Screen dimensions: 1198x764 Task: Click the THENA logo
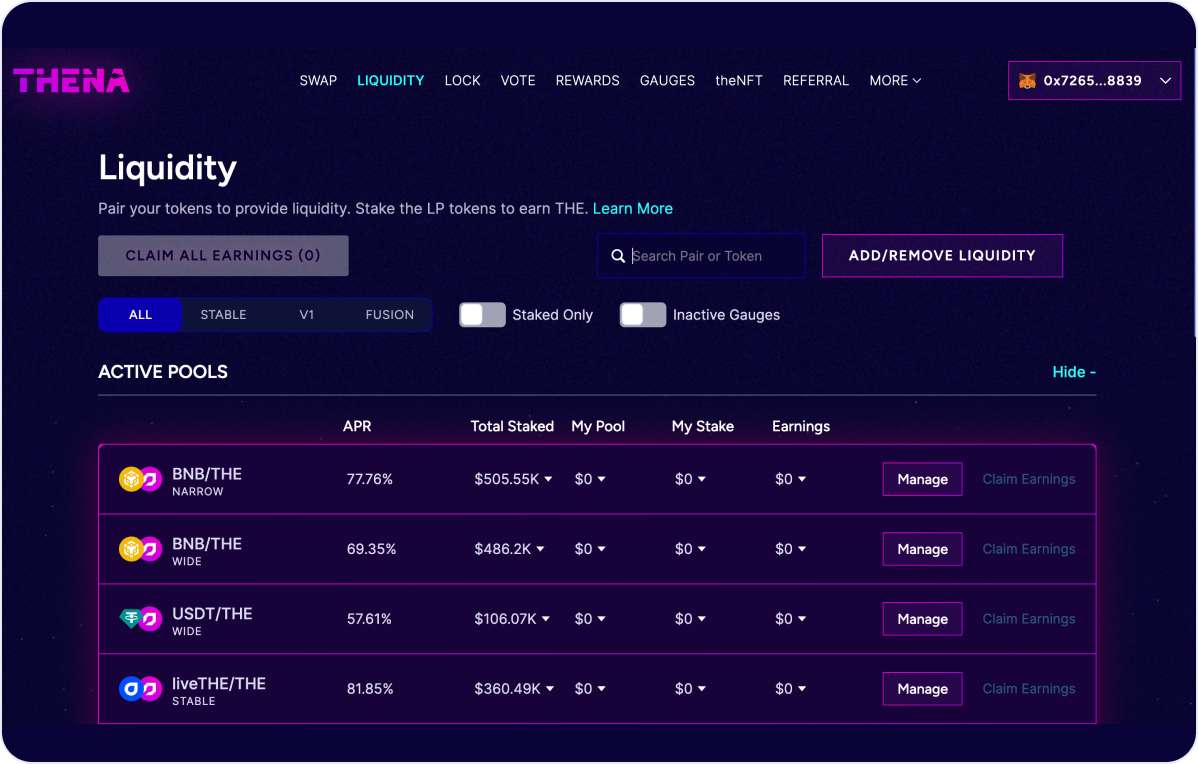[71, 80]
